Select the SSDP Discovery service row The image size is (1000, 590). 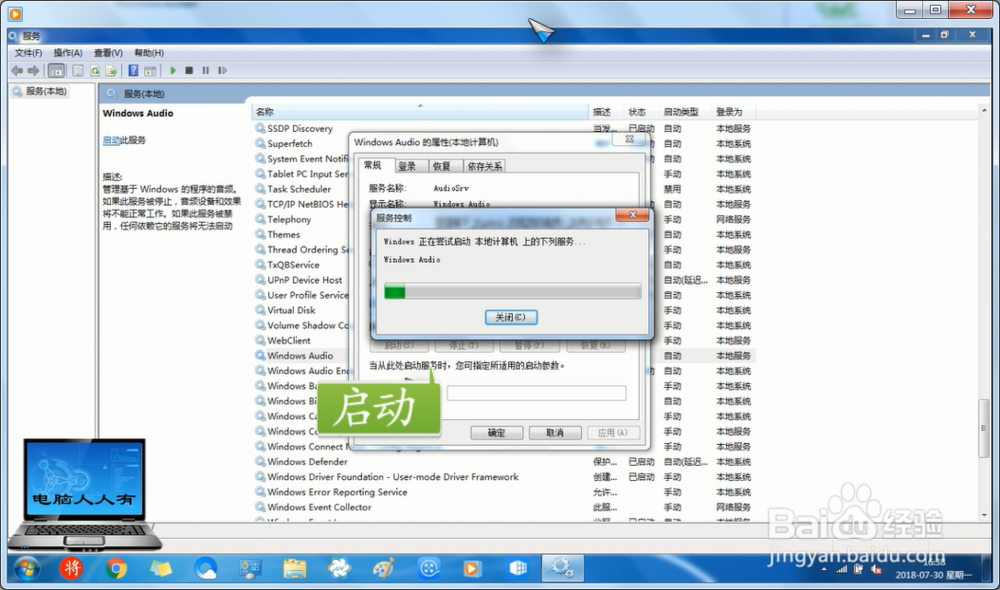300,129
